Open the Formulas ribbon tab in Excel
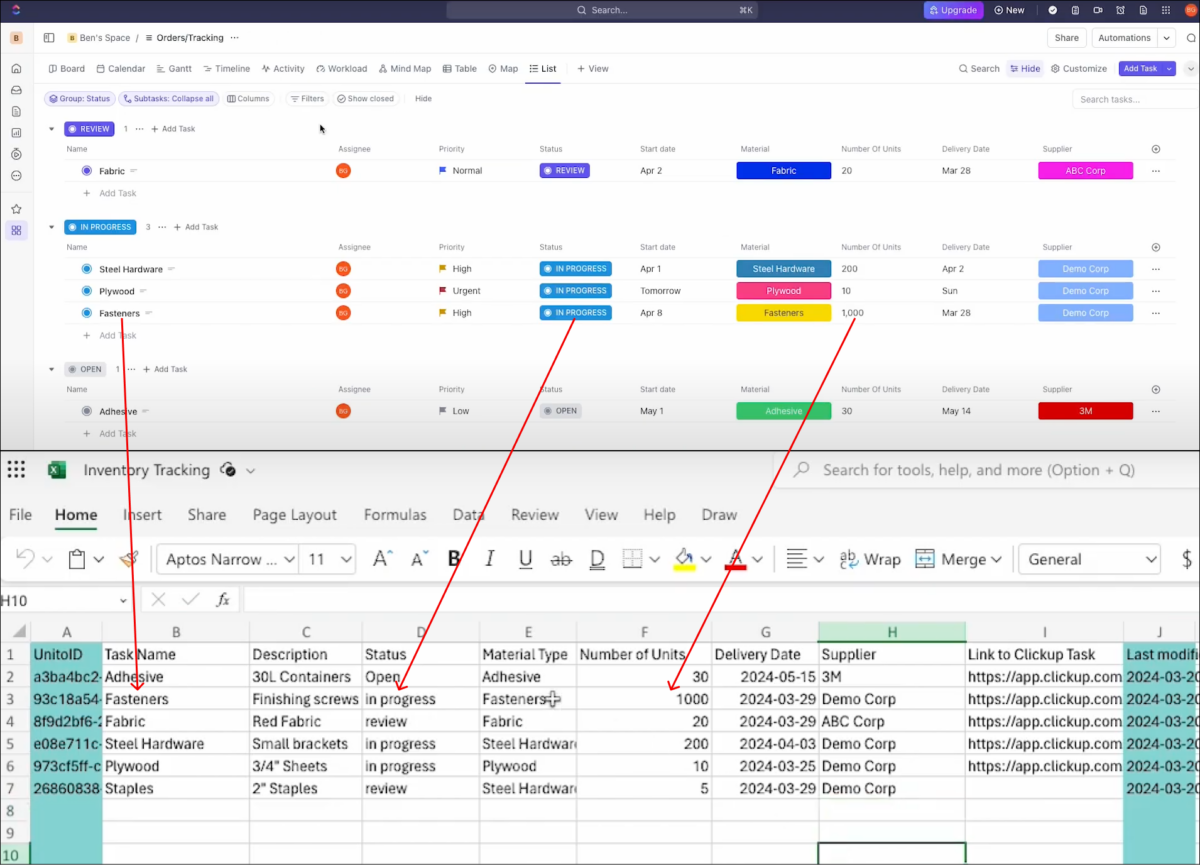The width and height of the screenshot is (1200, 865). (x=395, y=515)
